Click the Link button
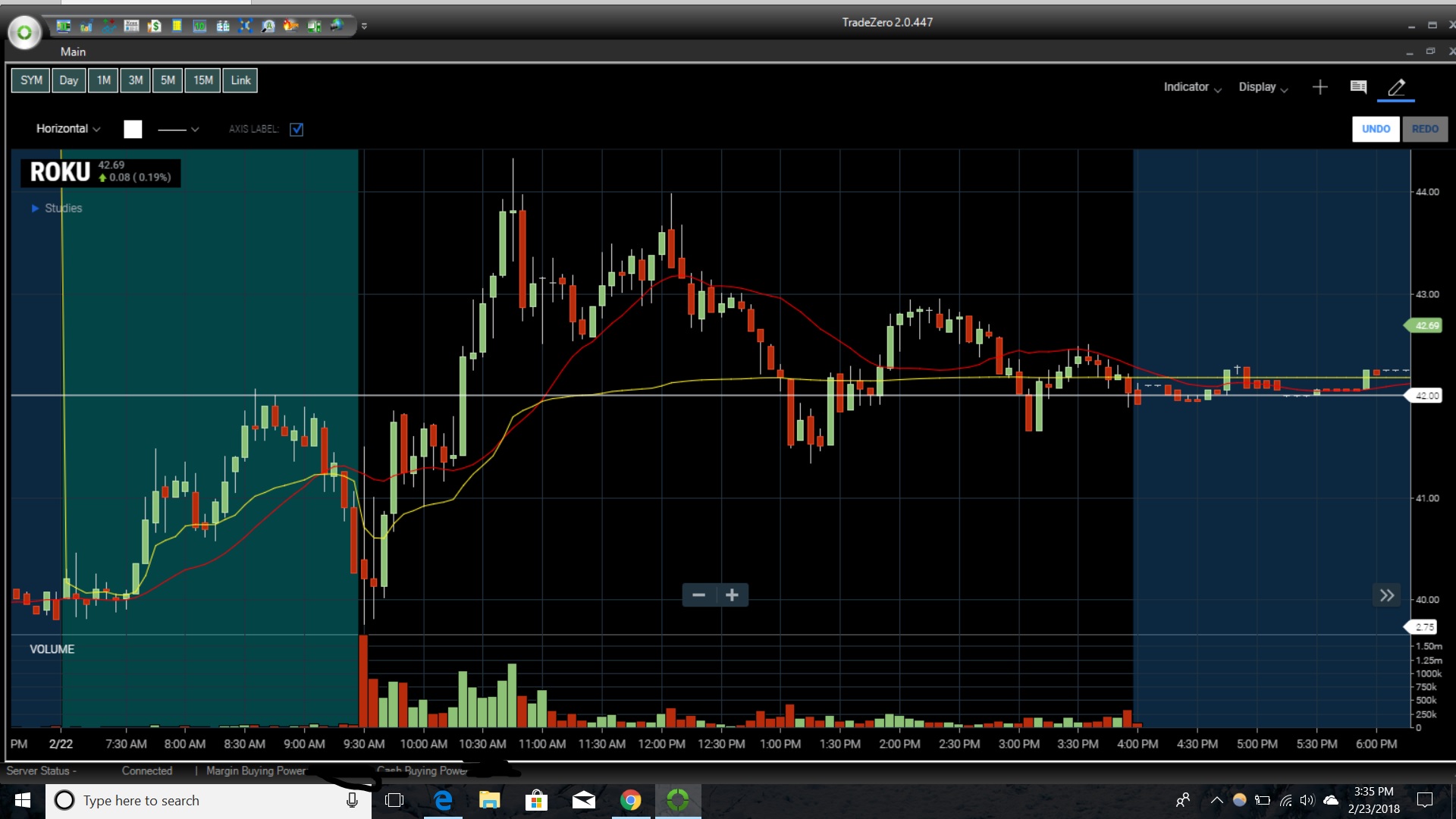This screenshot has height=819, width=1456. click(x=240, y=80)
